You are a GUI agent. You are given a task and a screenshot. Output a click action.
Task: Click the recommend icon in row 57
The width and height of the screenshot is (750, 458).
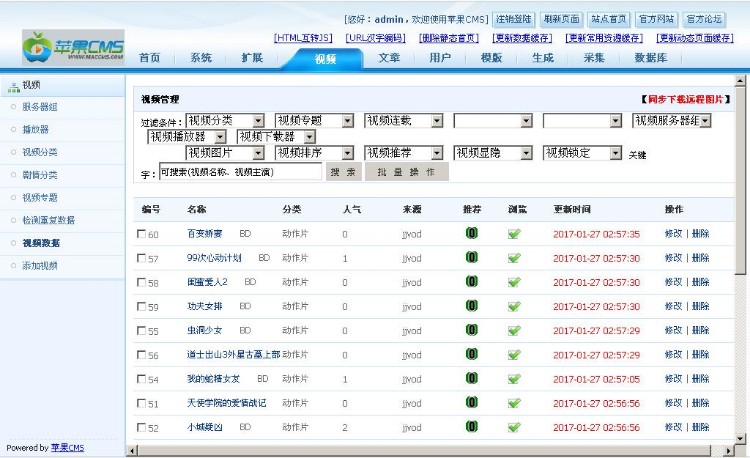(472, 258)
